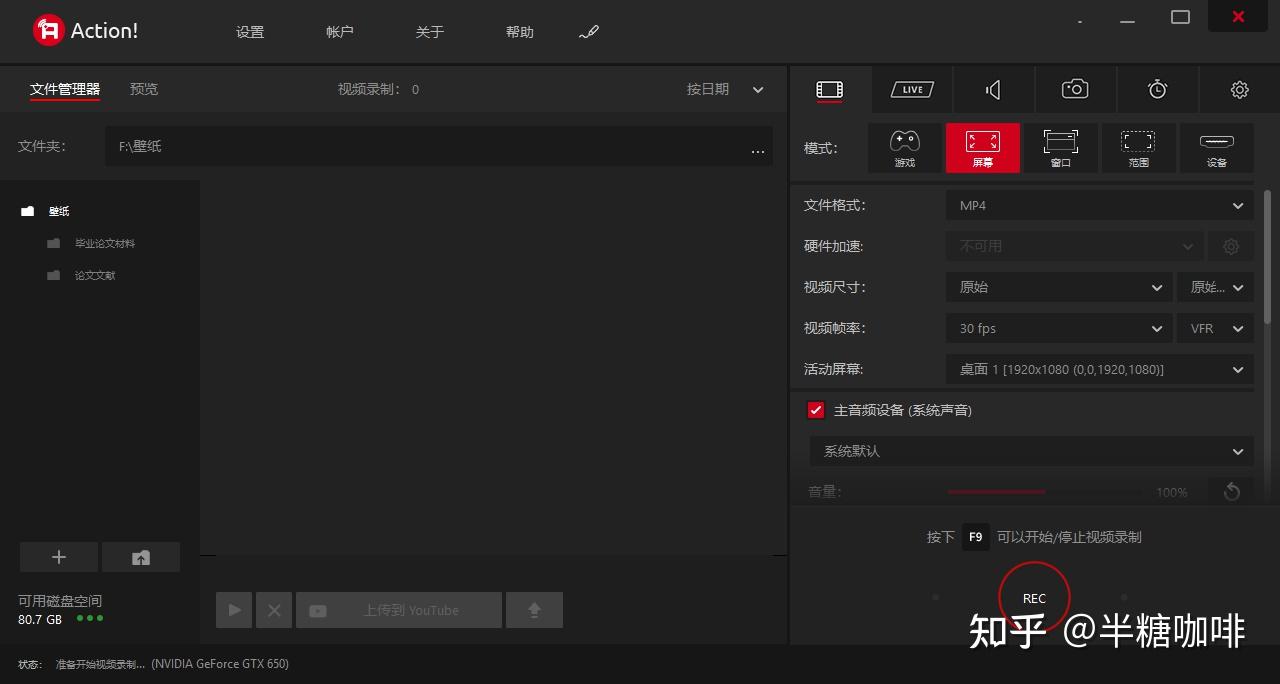Image resolution: width=1280 pixels, height=684 pixels.
Task: Select the 毕业论文材料 folder
Action: point(105,243)
